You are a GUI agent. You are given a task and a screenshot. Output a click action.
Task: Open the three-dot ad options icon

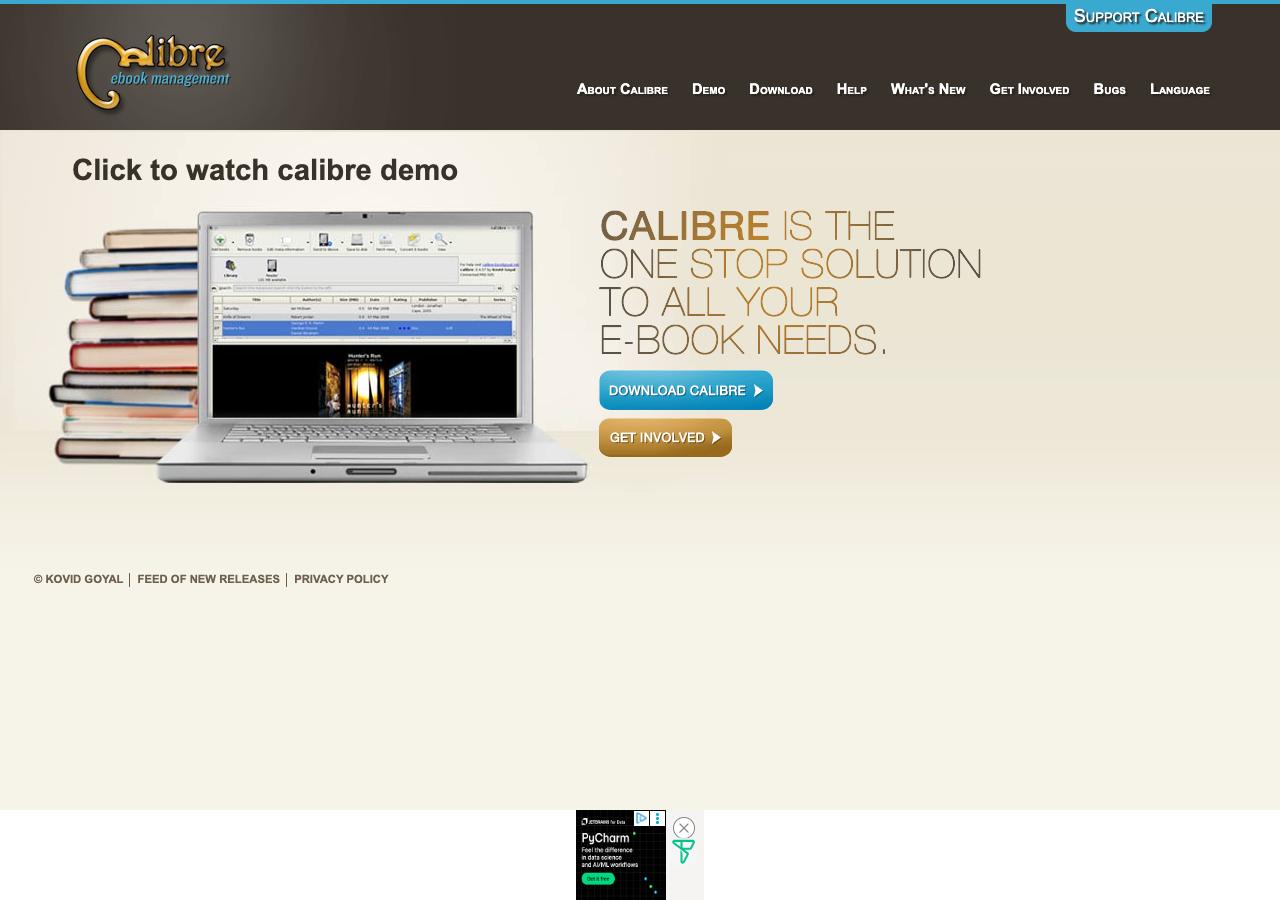pyautogui.click(x=657, y=817)
